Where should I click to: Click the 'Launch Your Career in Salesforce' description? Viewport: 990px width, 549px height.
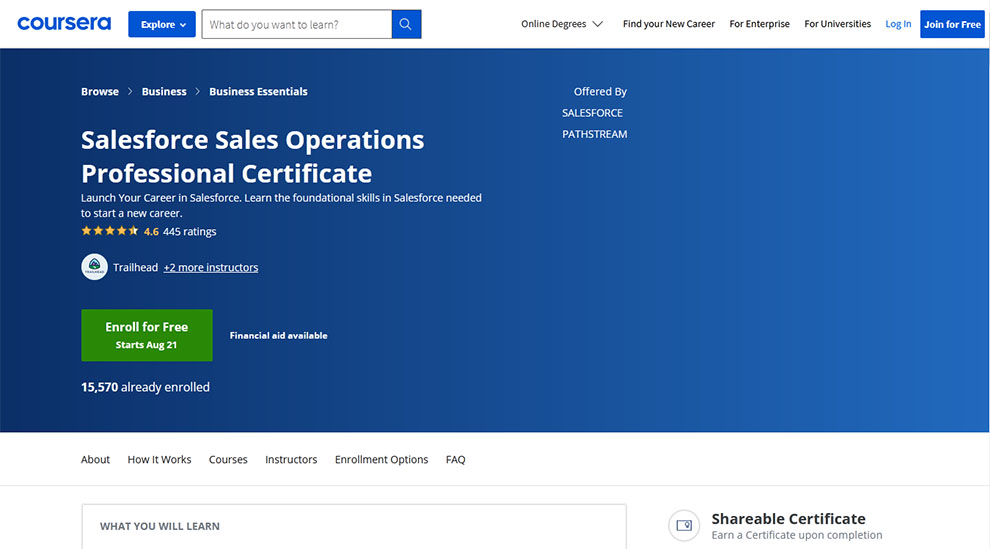point(281,205)
